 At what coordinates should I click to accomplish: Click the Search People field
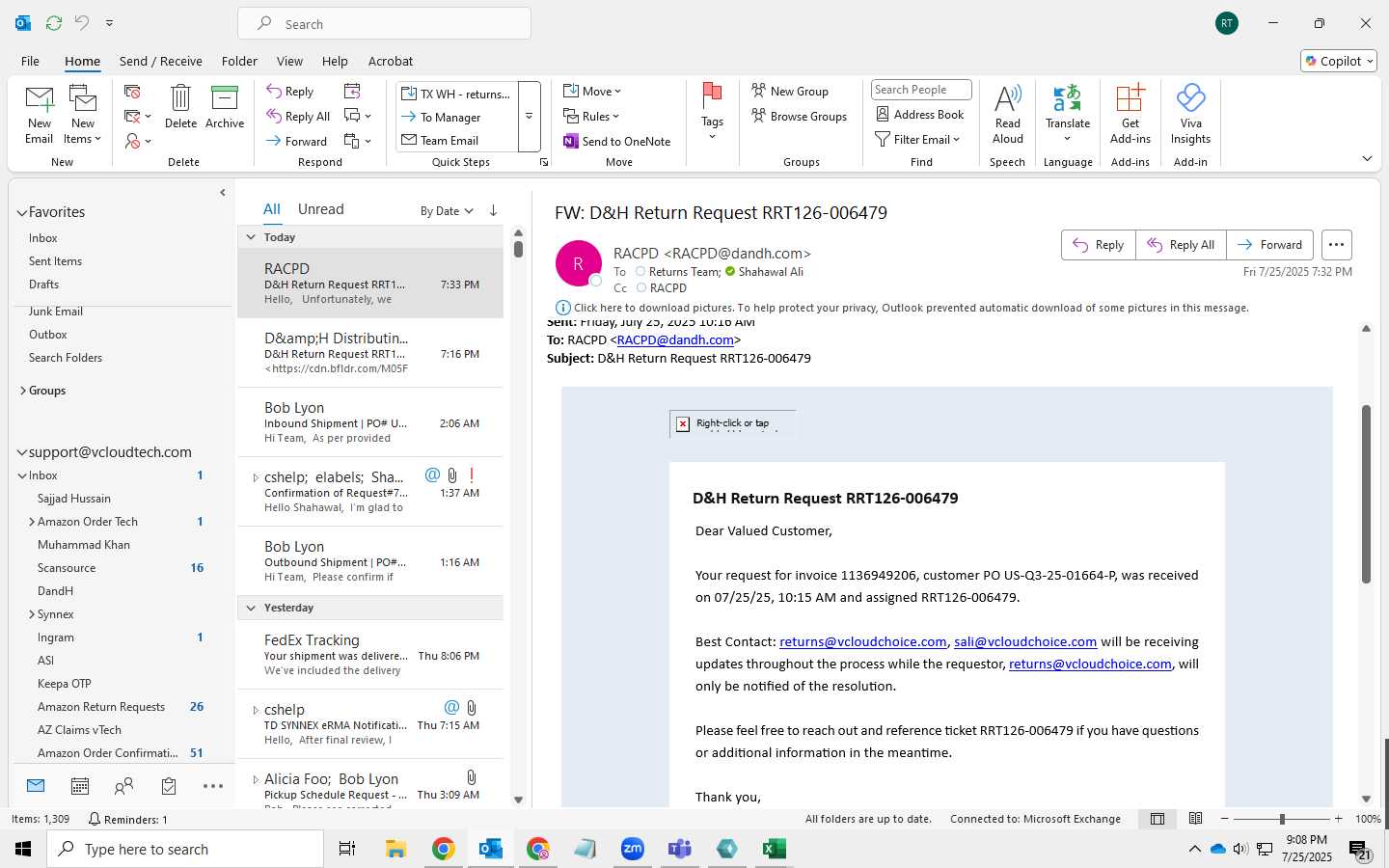click(x=921, y=90)
